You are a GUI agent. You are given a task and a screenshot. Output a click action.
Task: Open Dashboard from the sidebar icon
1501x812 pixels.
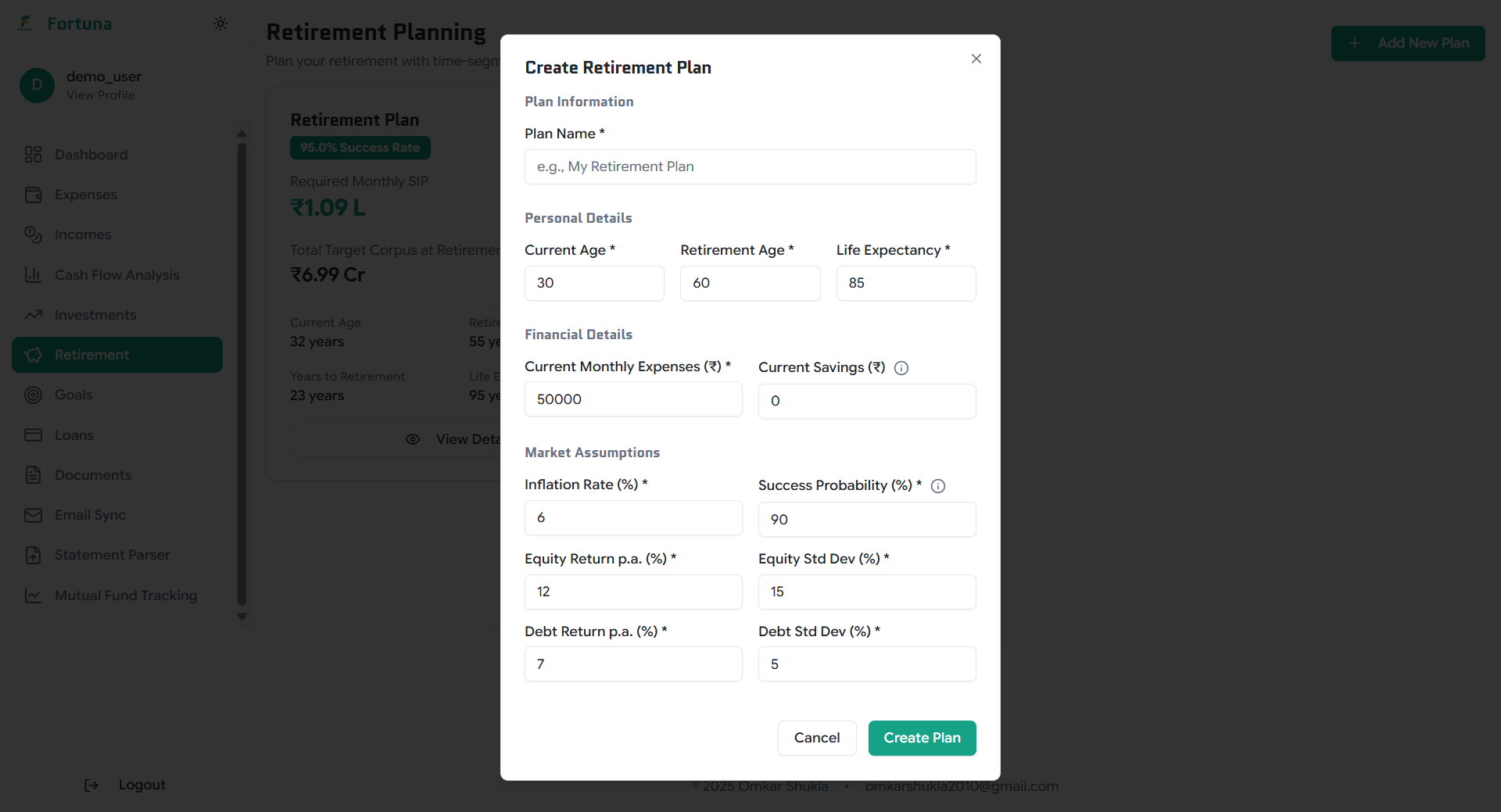33,154
